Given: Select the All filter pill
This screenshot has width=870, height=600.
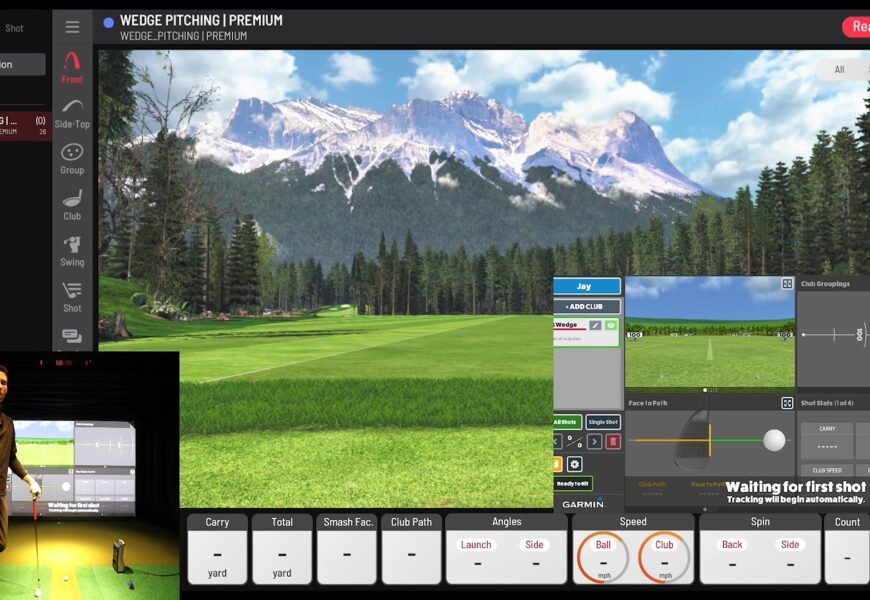Looking at the screenshot, I should pos(839,69).
